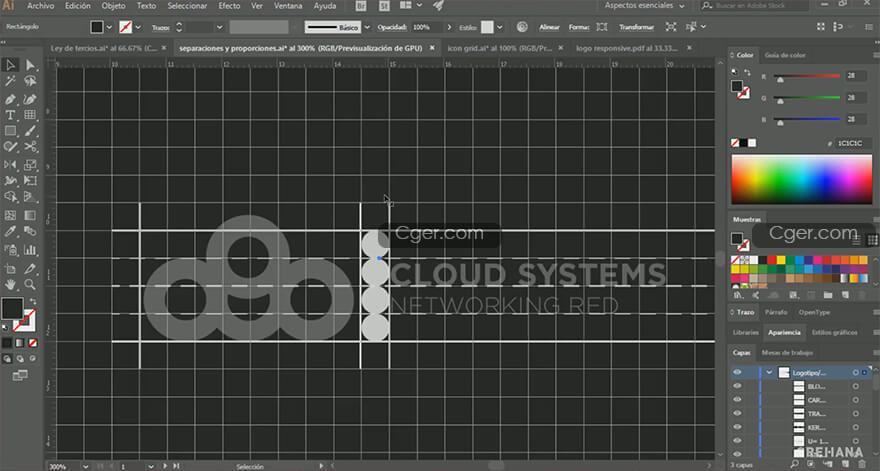Image resolution: width=880 pixels, height=471 pixels.
Task: Select the Eyedropper tool
Action: tap(10, 231)
